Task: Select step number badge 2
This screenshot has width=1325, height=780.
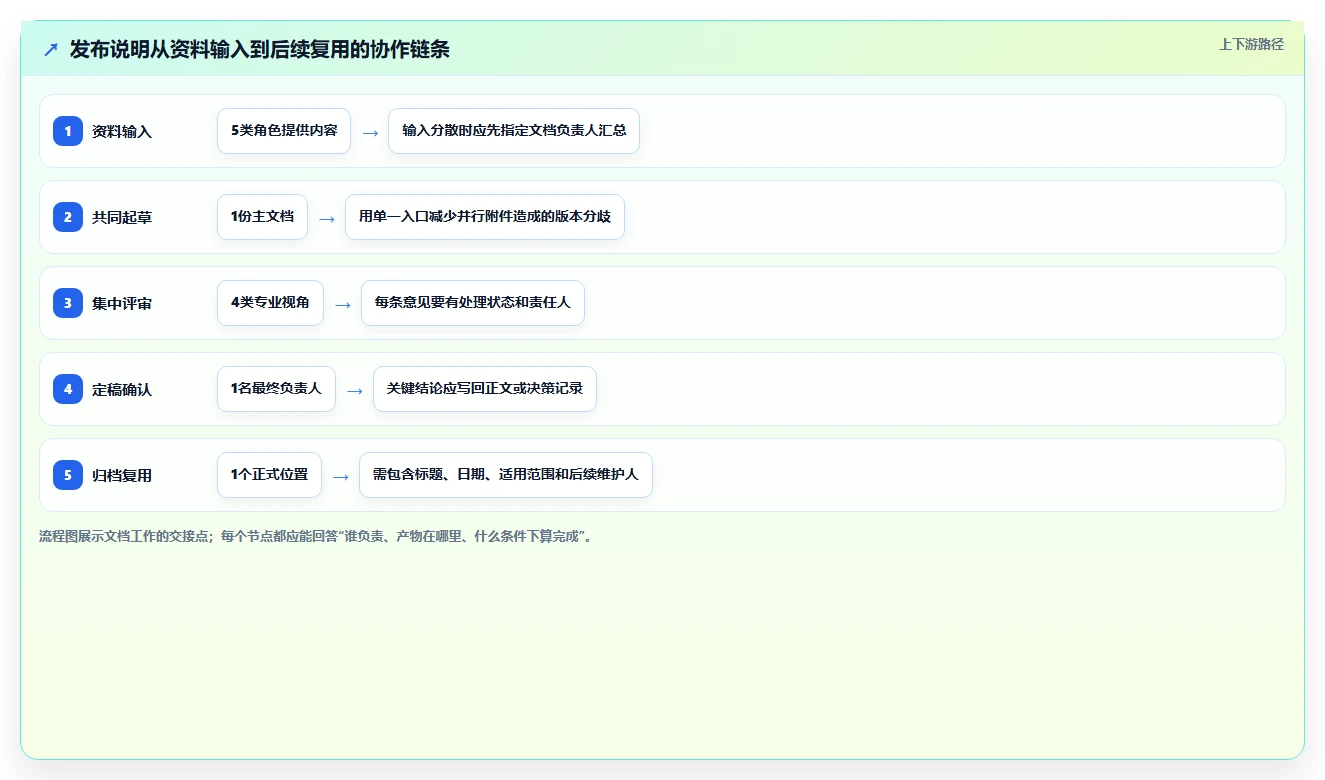Action: (68, 217)
